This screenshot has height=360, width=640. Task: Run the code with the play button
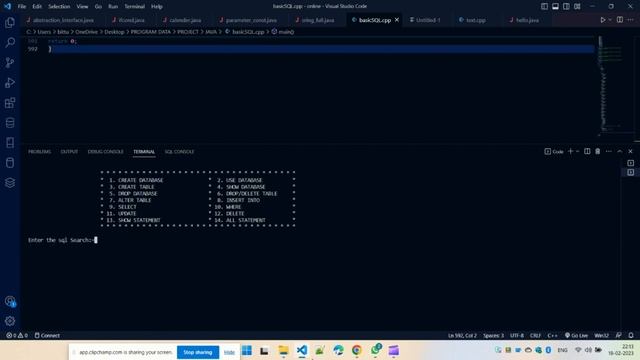tap(602, 20)
